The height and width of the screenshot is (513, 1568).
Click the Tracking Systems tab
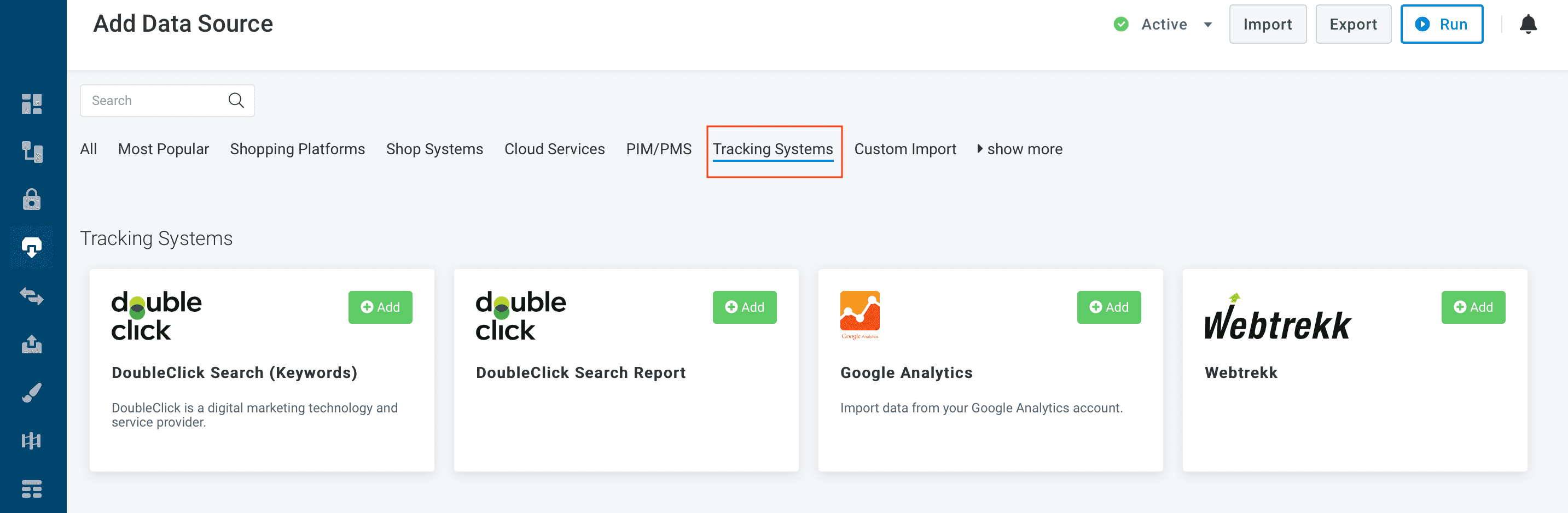[773, 149]
